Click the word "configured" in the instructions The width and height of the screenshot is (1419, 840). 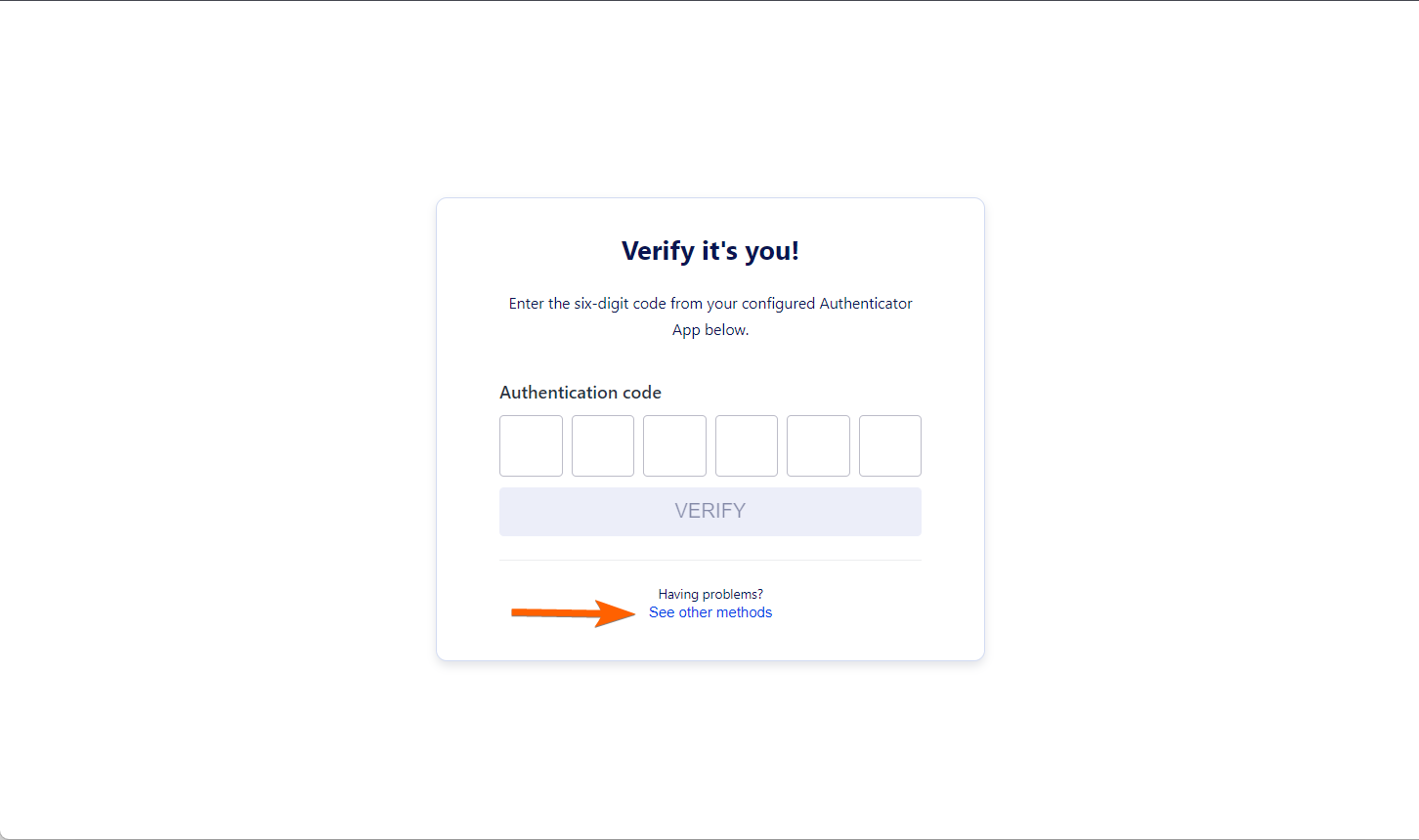[779, 304]
